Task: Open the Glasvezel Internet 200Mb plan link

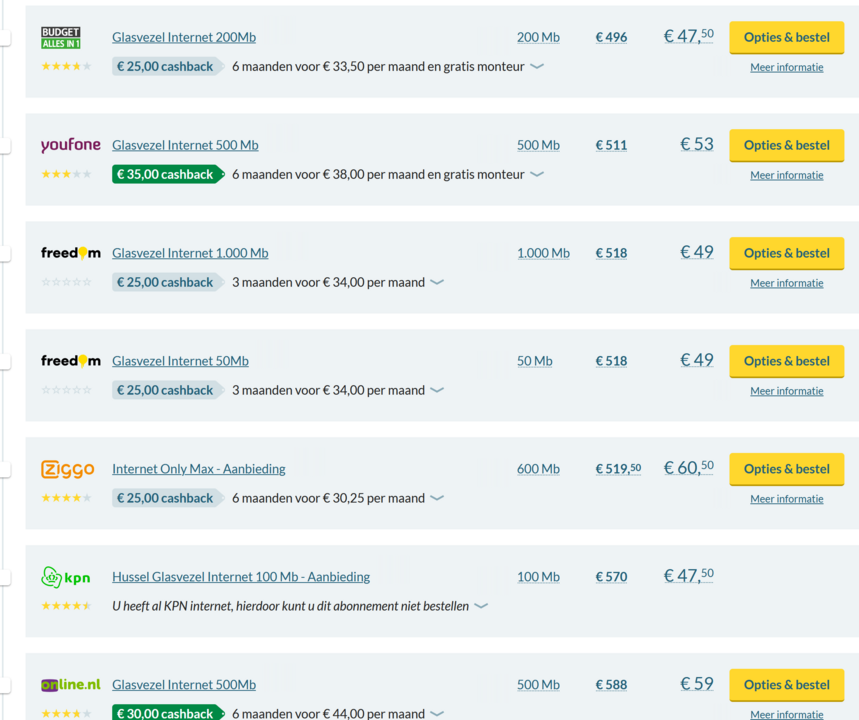Action: (184, 37)
